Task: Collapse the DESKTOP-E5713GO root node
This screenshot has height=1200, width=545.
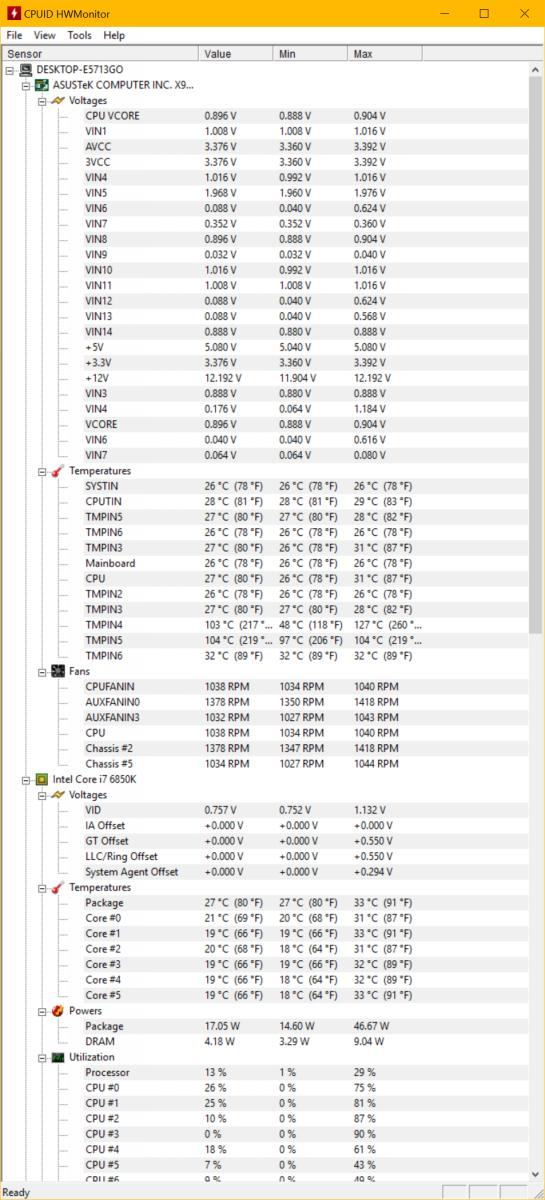Action: pos(10,70)
